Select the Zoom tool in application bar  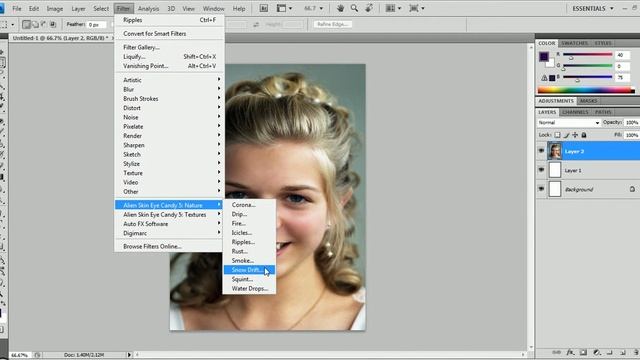tap(354, 8)
